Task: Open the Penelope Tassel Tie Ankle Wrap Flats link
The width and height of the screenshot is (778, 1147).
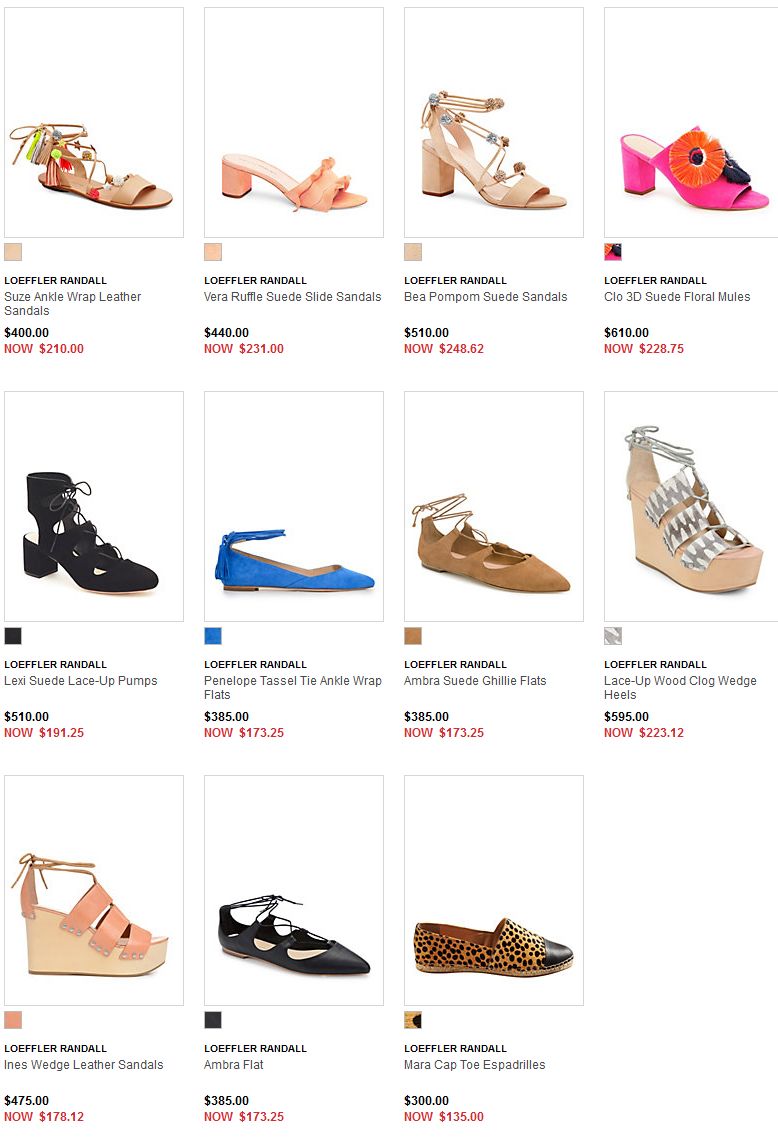Action: (292, 688)
